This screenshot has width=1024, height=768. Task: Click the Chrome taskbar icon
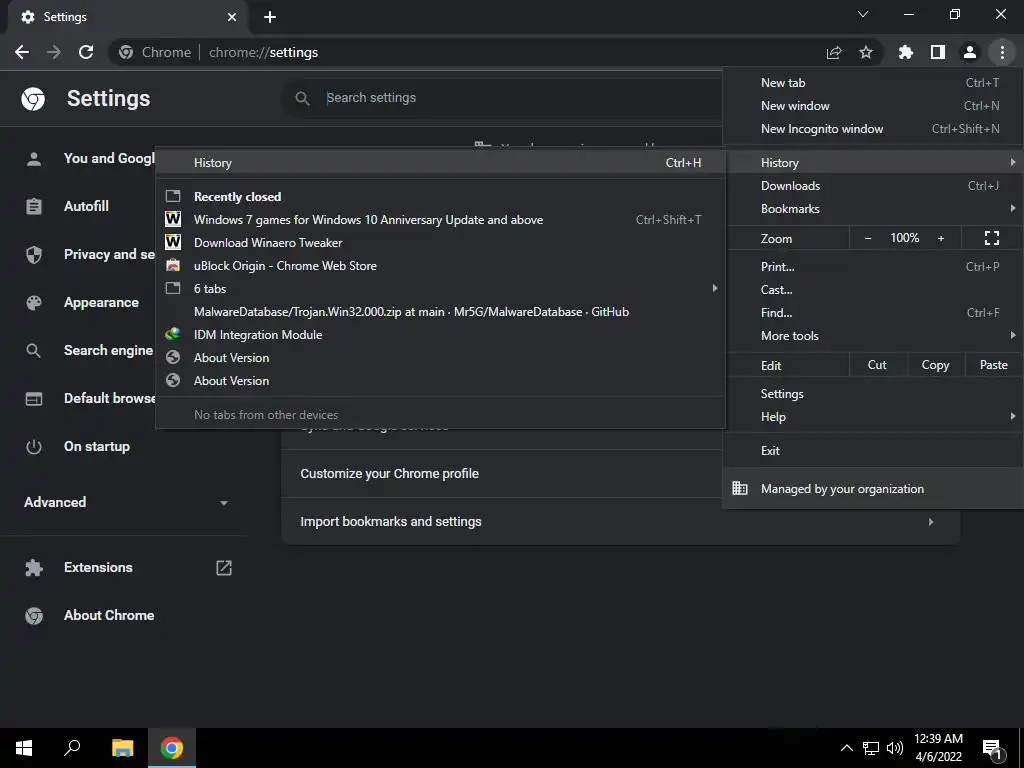(172, 748)
